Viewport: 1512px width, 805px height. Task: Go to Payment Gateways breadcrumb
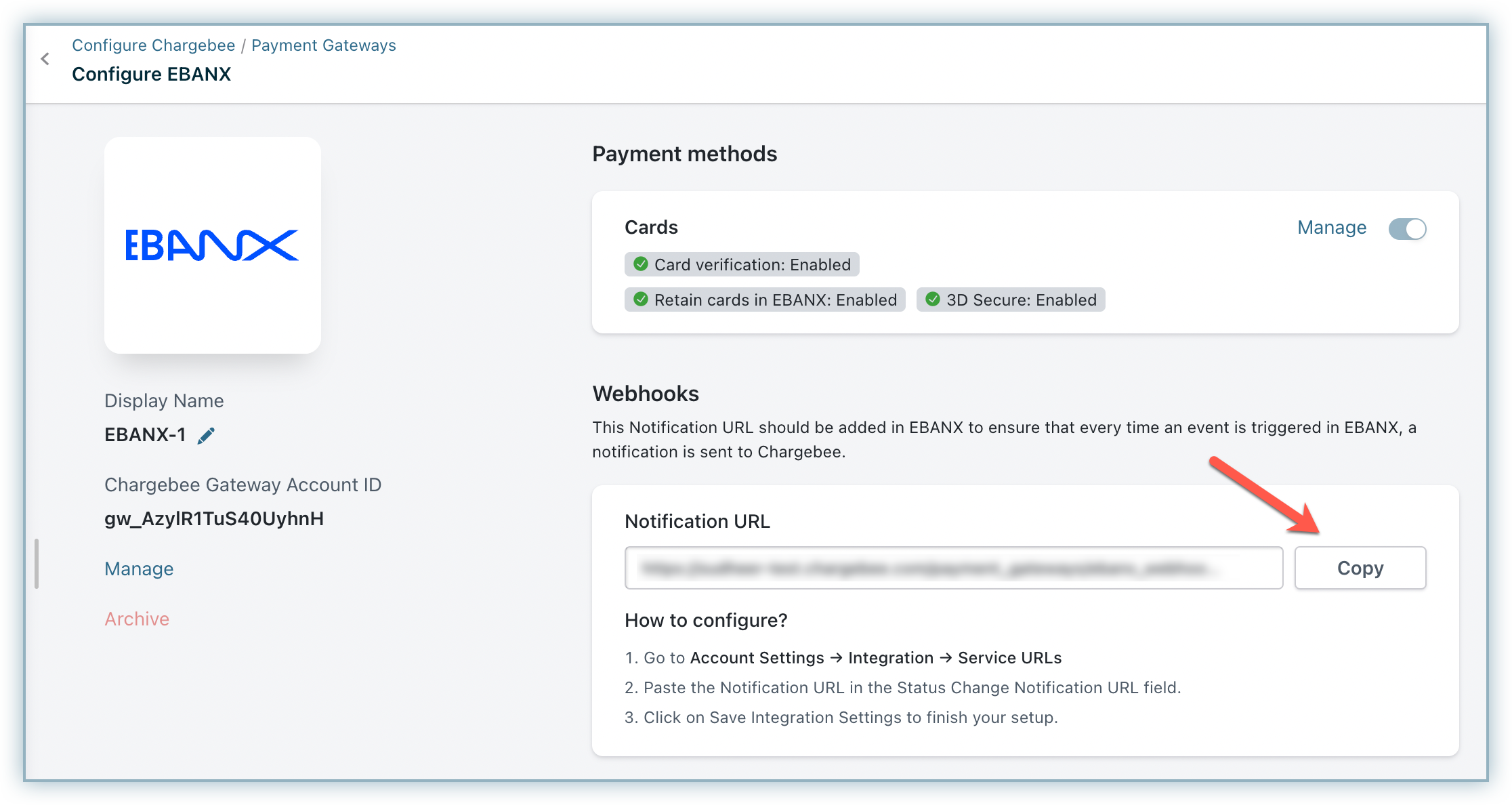click(x=323, y=45)
